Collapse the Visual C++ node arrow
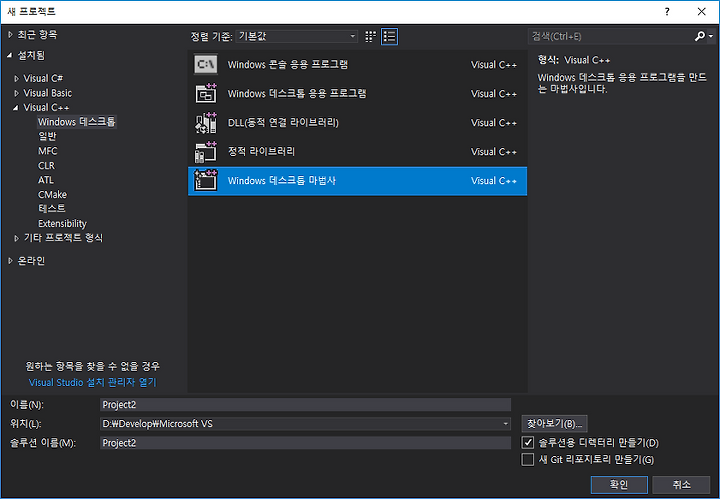Screen dimensions: 720x499 [x=17, y=107]
